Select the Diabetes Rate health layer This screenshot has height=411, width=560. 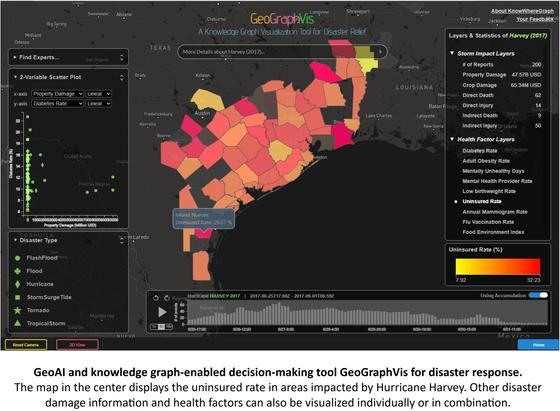click(479, 151)
